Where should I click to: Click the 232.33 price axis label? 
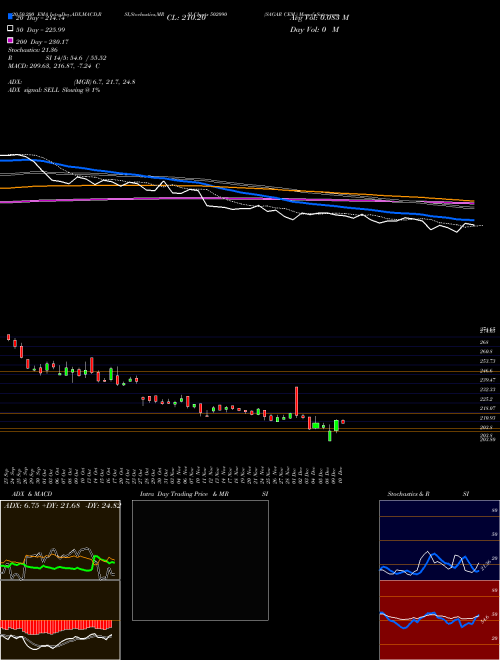(x=489, y=390)
